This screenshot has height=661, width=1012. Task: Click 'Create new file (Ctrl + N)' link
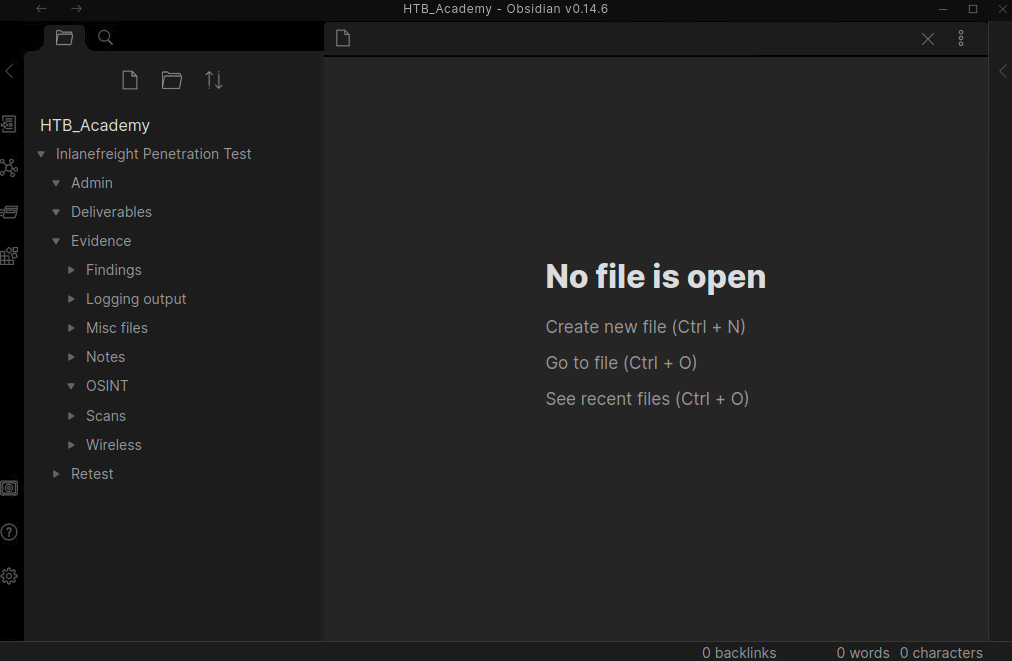[645, 327]
